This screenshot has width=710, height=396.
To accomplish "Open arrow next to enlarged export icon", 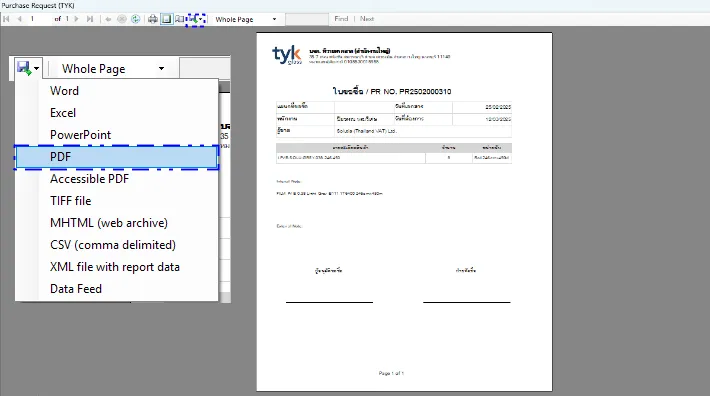I will (37, 69).
